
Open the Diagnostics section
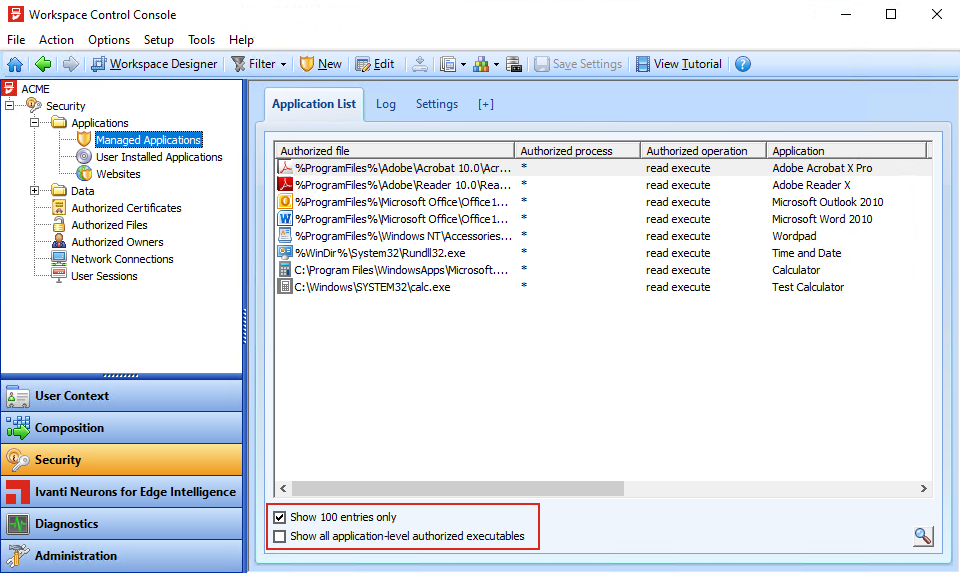click(x=122, y=523)
